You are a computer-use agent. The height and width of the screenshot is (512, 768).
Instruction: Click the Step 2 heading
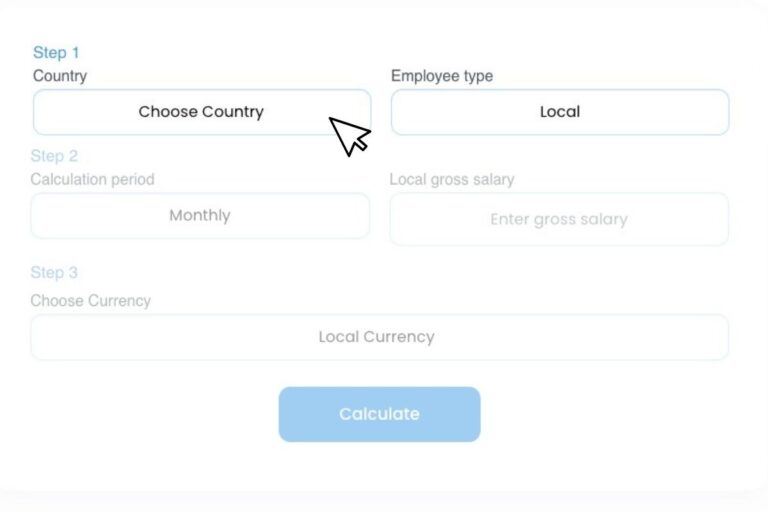tap(54, 156)
